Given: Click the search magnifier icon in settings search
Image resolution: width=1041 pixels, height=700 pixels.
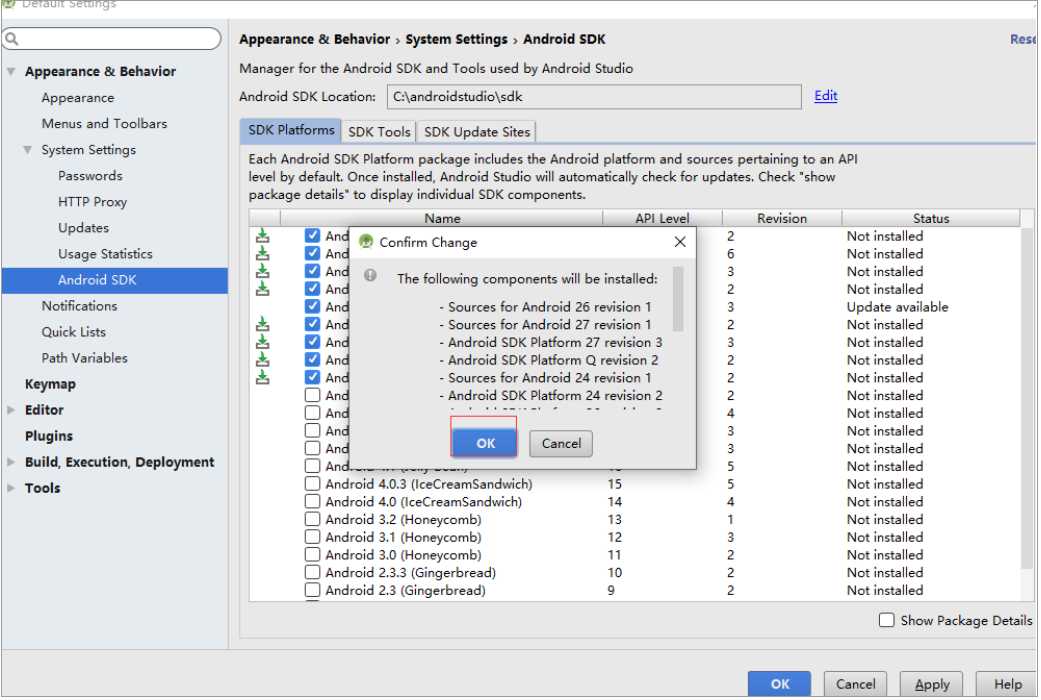Looking at the screenshot, I should 11,39.
